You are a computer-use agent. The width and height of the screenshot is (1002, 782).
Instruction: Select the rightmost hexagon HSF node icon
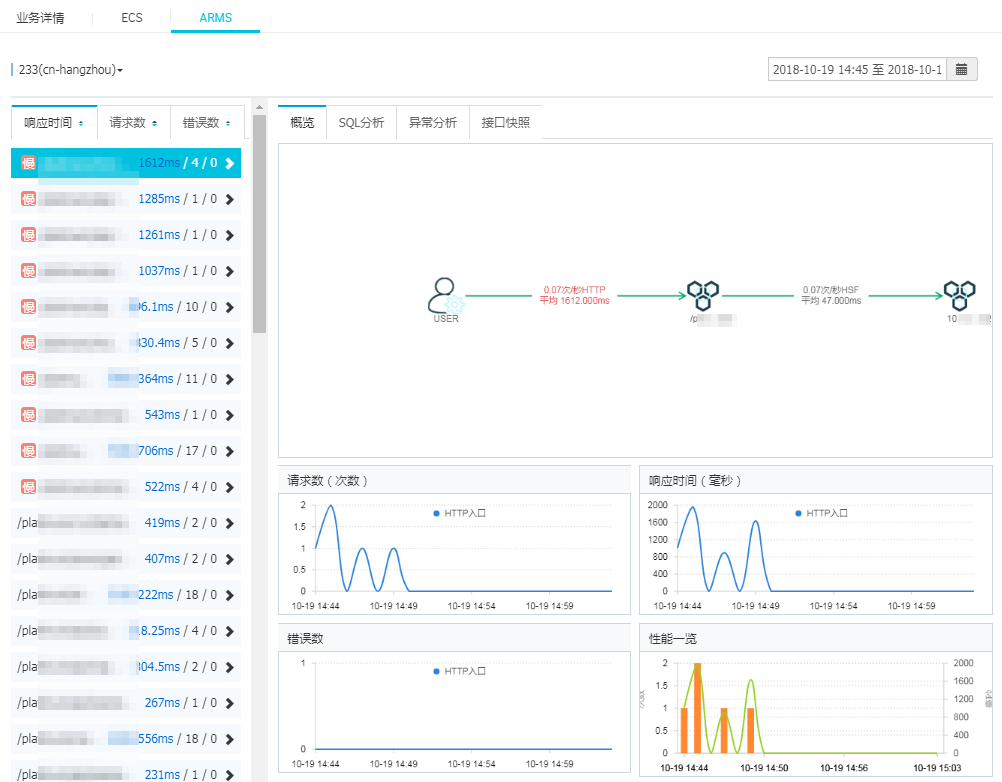point(960,295)
